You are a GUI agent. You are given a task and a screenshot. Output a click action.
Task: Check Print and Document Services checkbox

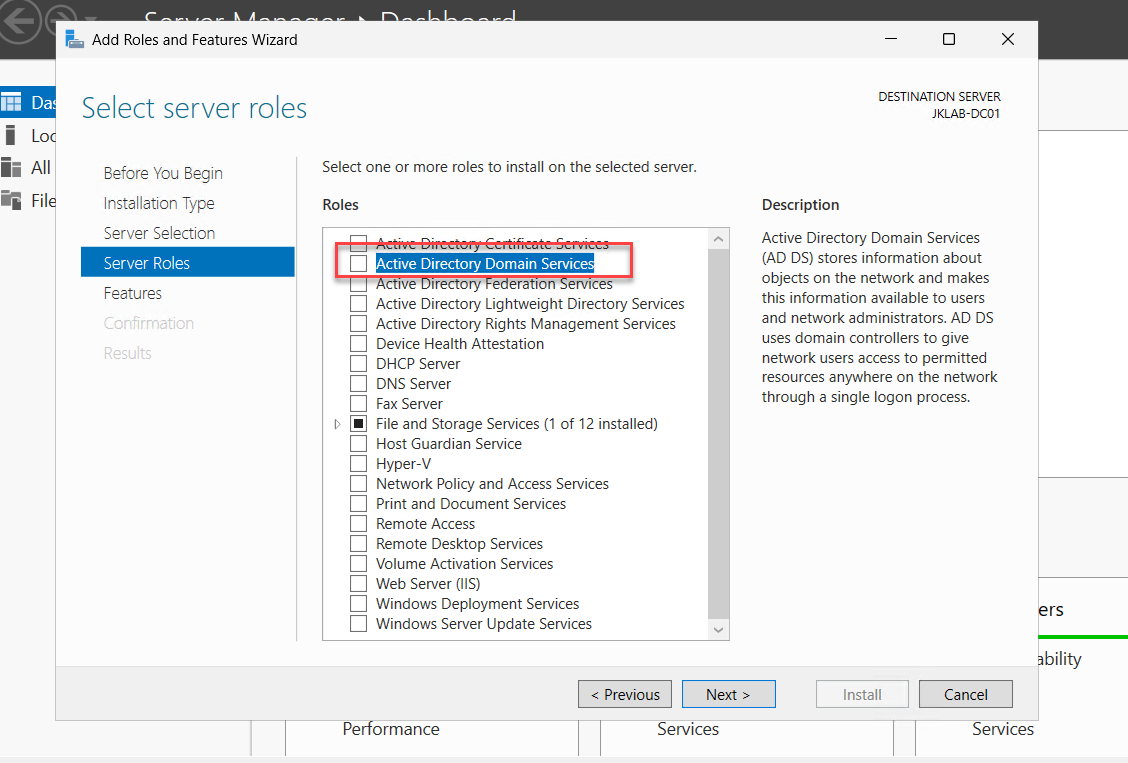coord(358,503)
